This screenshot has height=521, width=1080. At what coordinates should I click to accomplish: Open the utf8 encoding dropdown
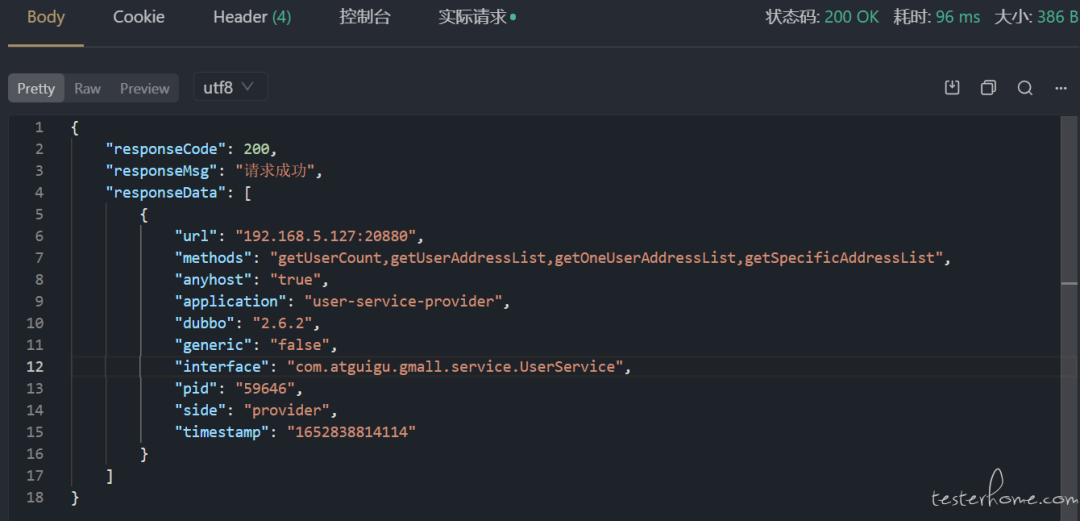tap(229, 87)
